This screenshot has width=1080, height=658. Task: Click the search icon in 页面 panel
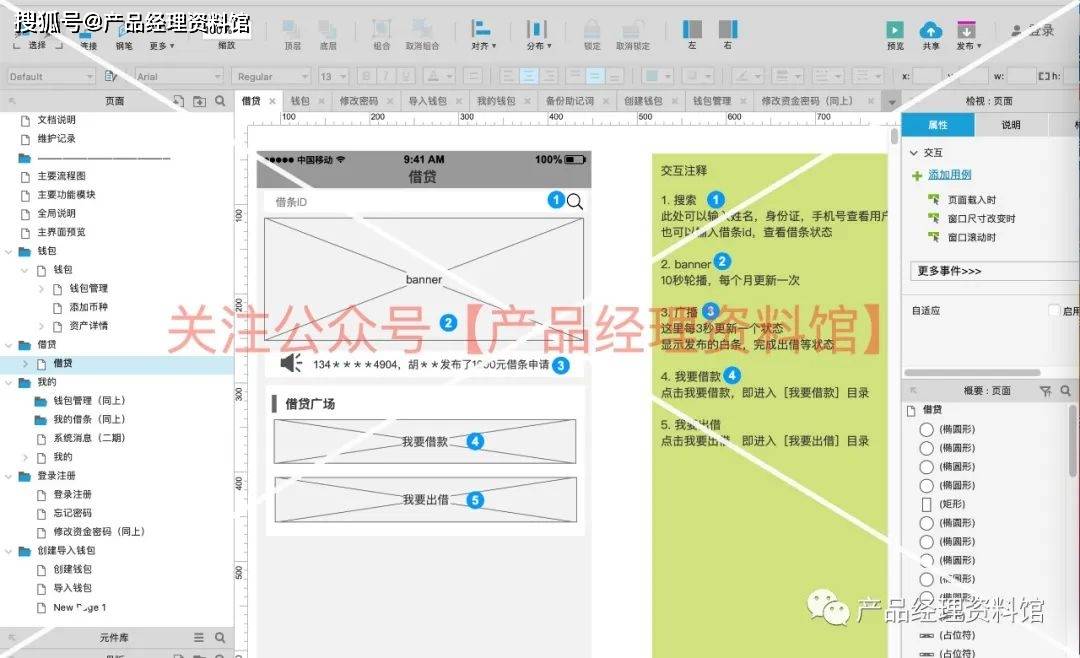click(x=220, y=101)
